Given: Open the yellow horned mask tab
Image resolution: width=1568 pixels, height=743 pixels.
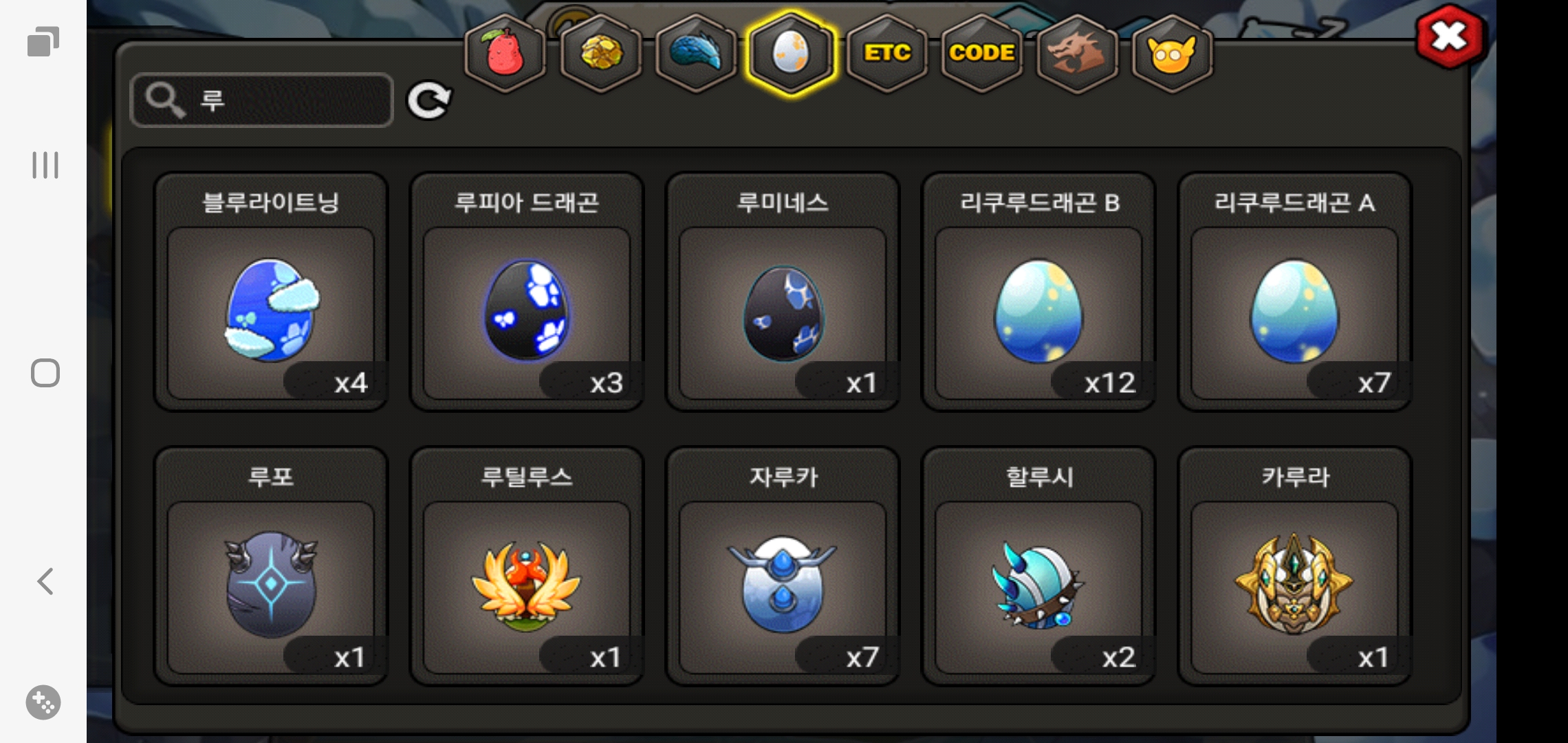Looking at the screenshot, I should click(1172, 52).
